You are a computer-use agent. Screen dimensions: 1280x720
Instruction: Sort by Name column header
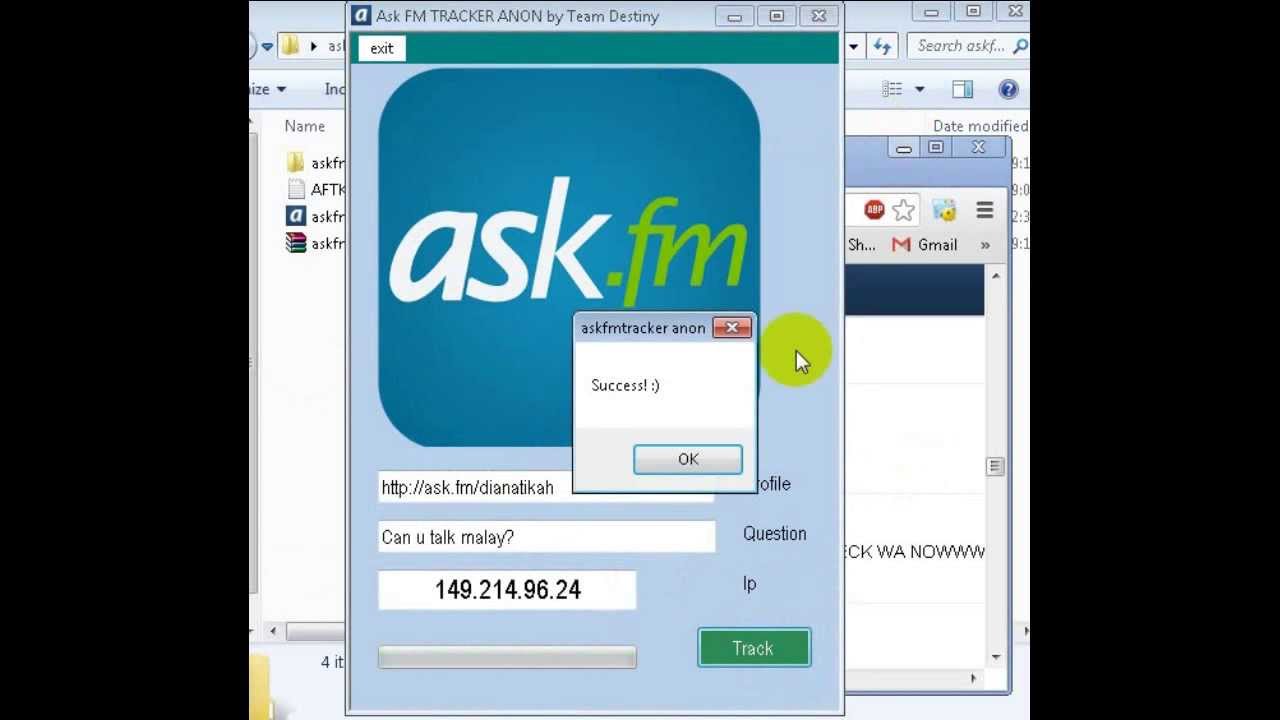pyautogui.click(x=305, y=126)
